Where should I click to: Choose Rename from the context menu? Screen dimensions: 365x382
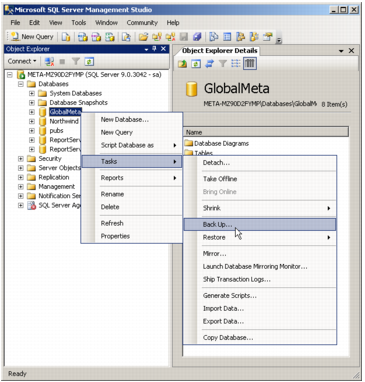[x=132, y=194]
